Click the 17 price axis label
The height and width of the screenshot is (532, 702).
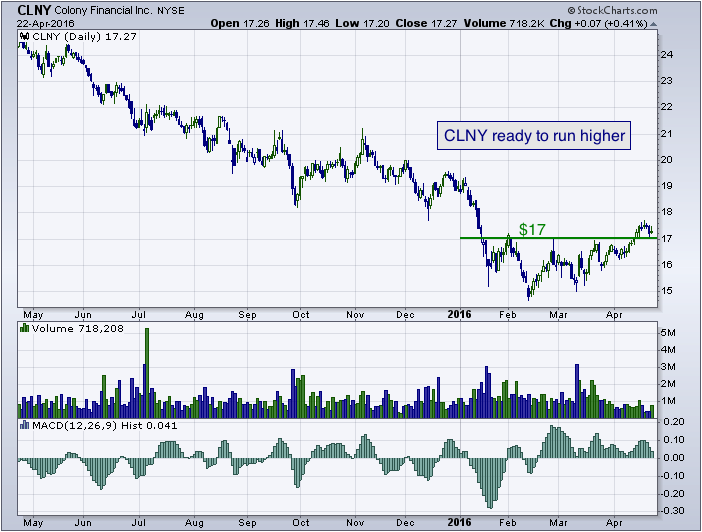(667, 238)
